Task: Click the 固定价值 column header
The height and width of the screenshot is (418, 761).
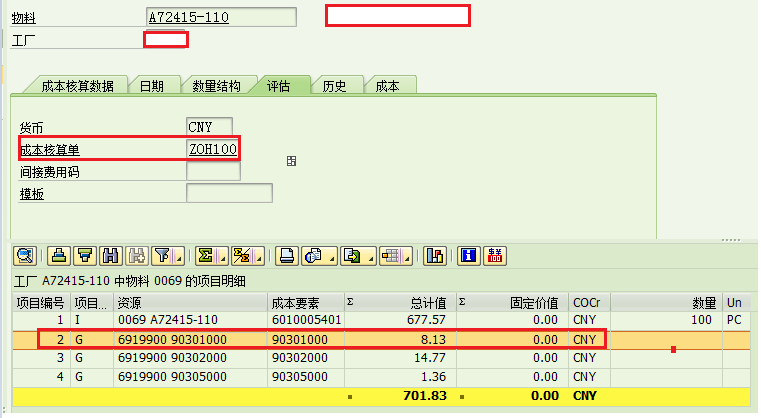Action: [x=513, y=303]
